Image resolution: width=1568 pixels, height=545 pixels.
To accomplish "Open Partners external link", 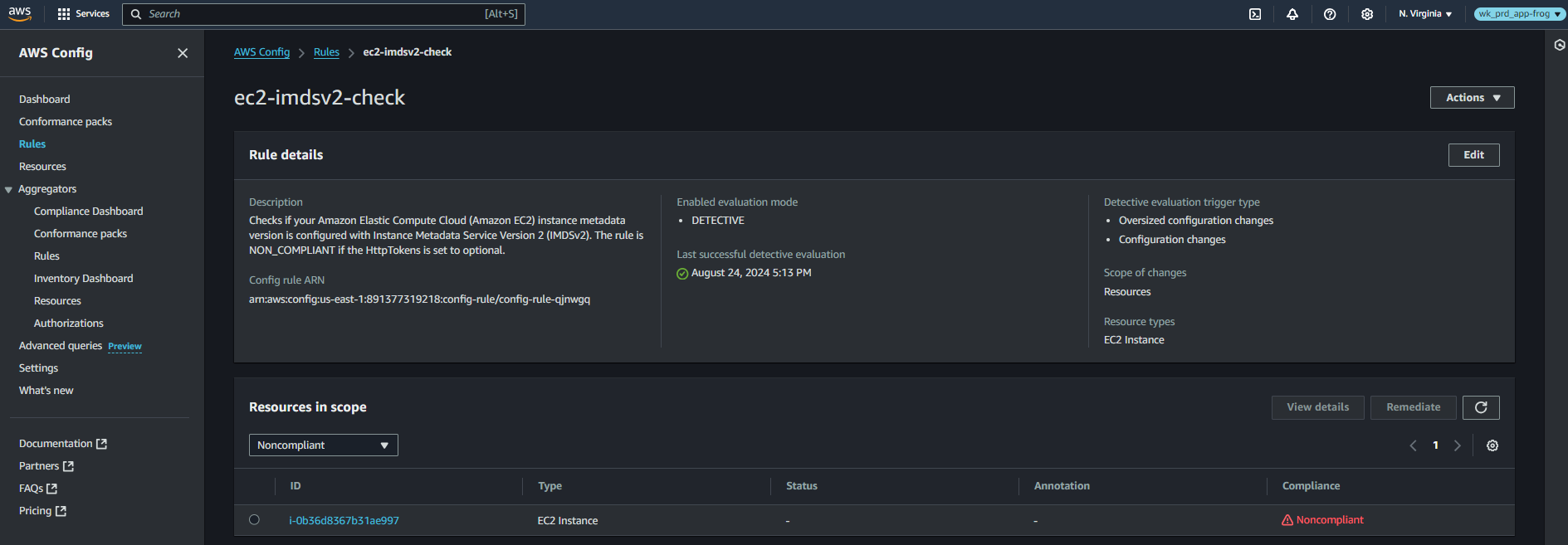I will click(46, 466).
